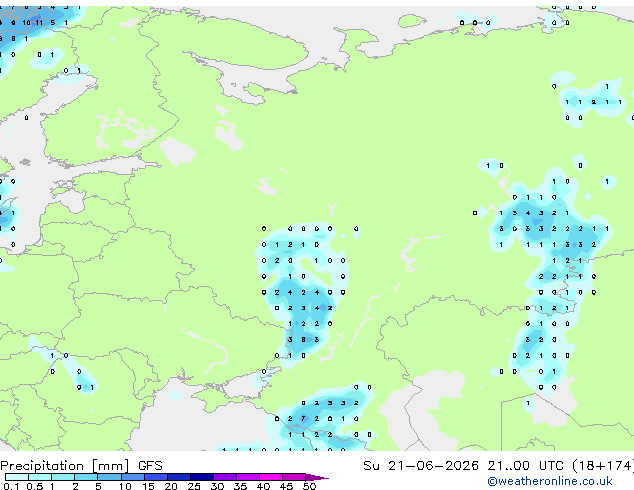Click the '0.1' legend scale label
This screenshot has height=490, width=634.
point(11,486)
